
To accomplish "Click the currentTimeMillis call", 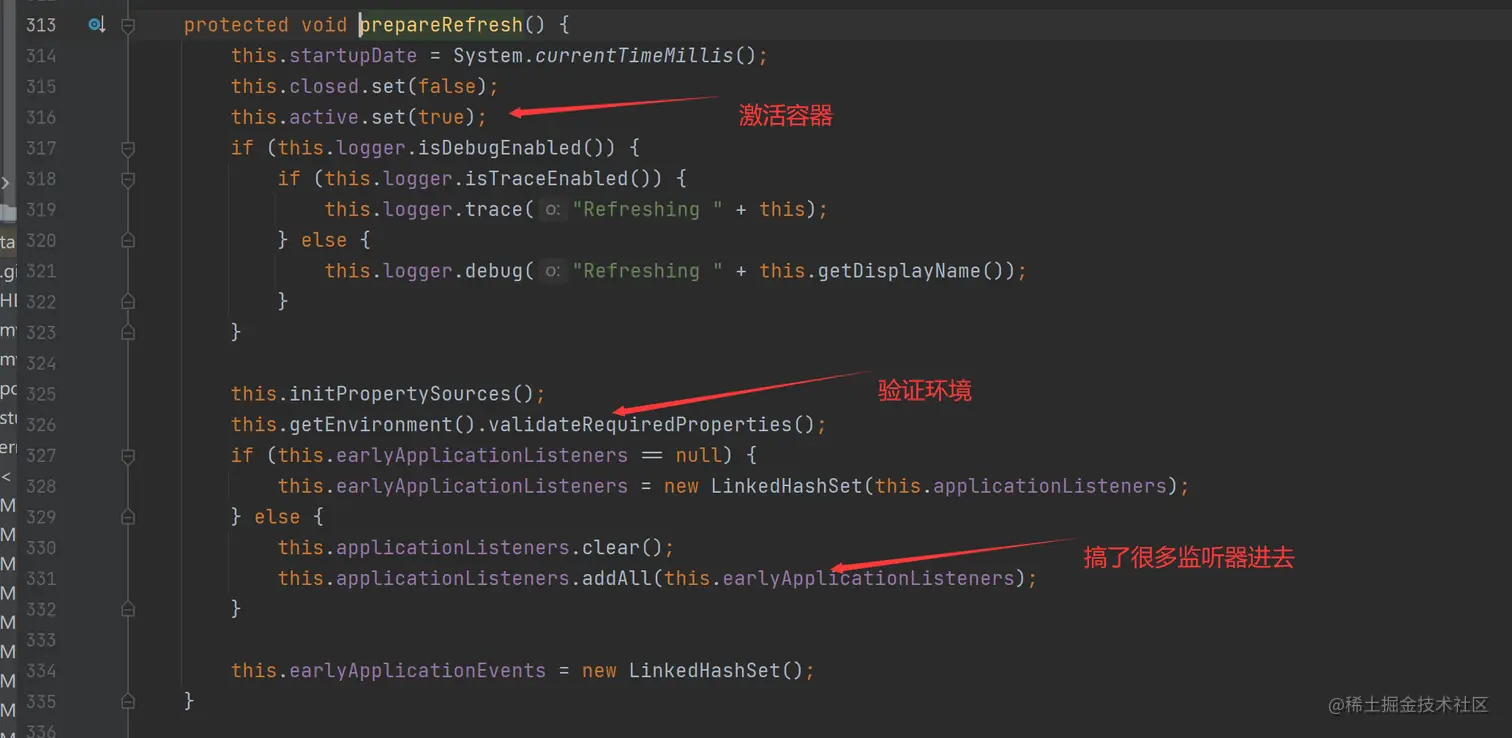I will [635, 56].
